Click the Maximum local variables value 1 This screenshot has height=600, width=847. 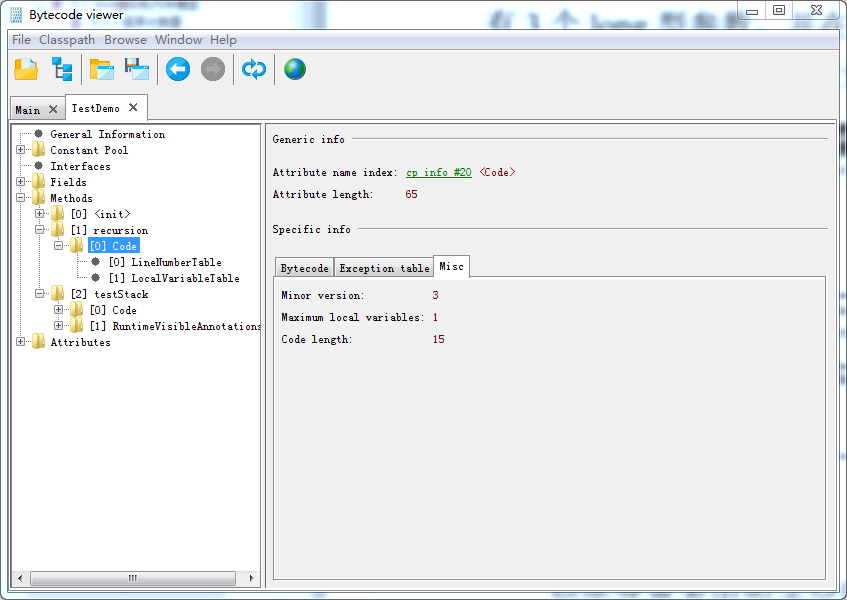click(x=435, y=317)
